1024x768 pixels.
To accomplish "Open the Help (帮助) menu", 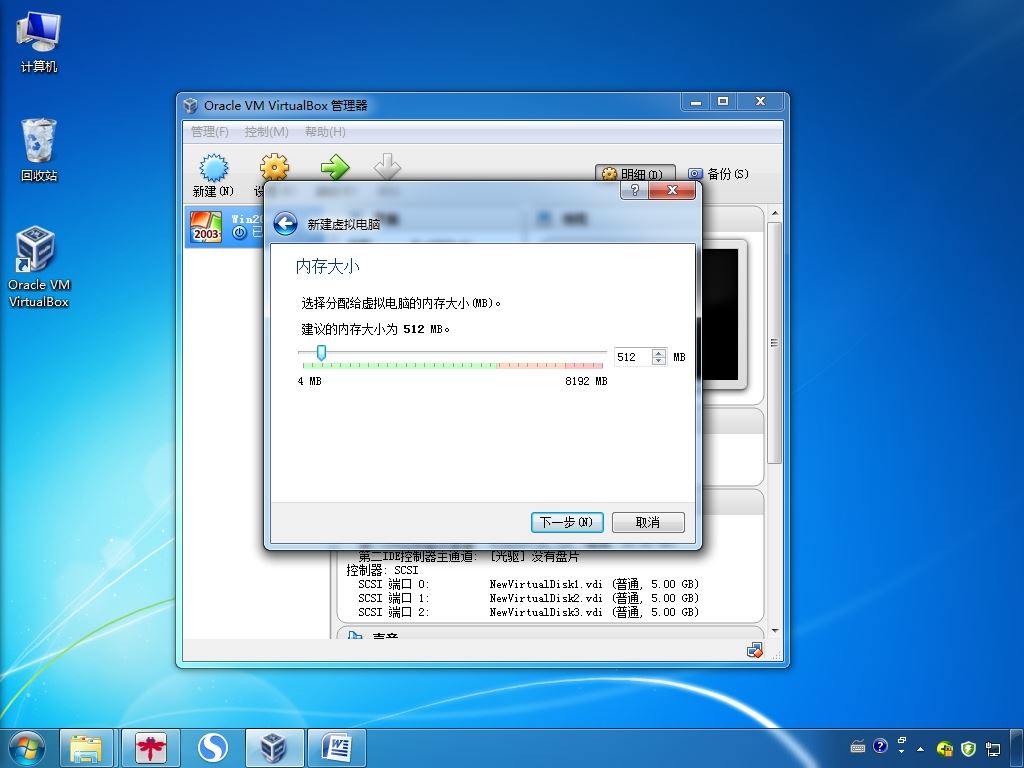I will coord(325,131).
